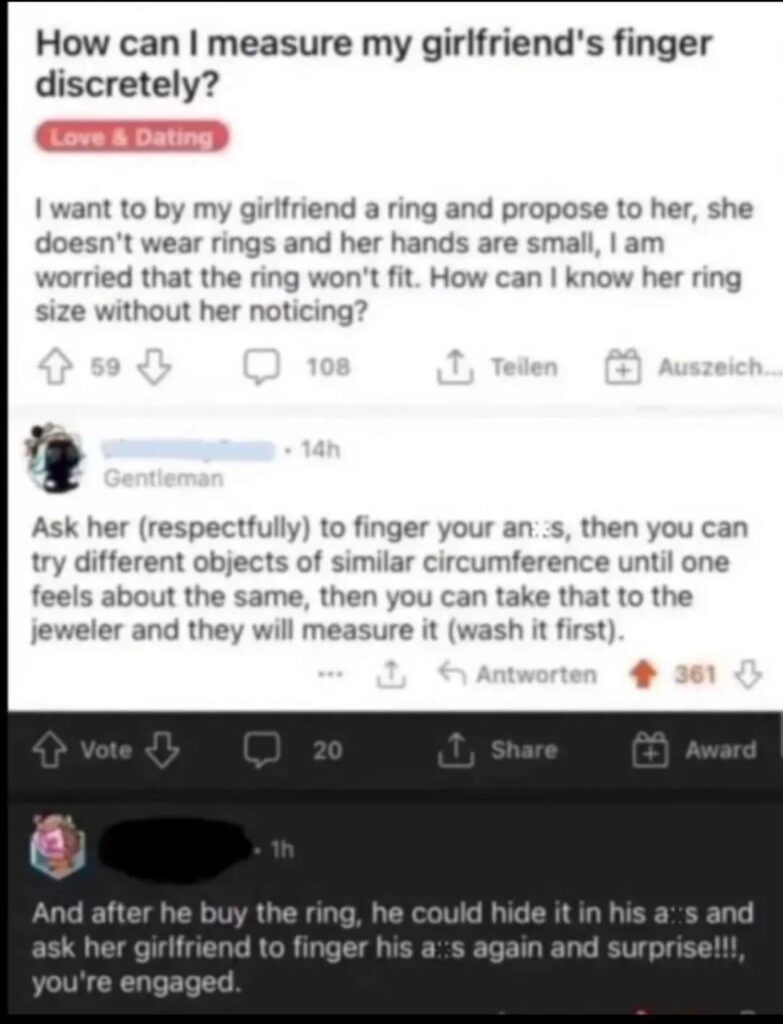Downvote using the arrow after Vote
The height and width of the screenshot is (1024, 783).
point(163,750)
